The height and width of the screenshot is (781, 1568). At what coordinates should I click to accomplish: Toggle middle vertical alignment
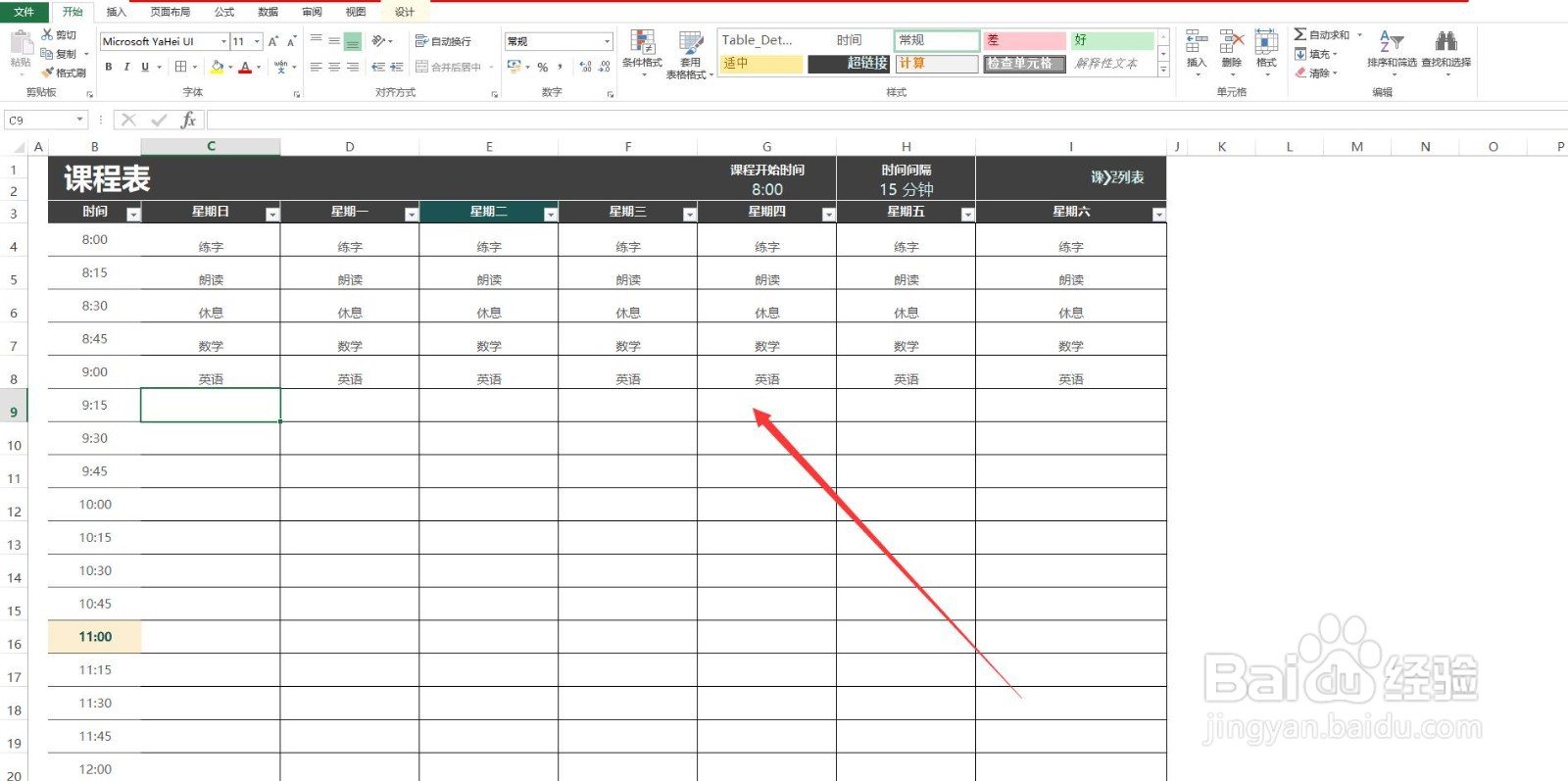[334, 40]
